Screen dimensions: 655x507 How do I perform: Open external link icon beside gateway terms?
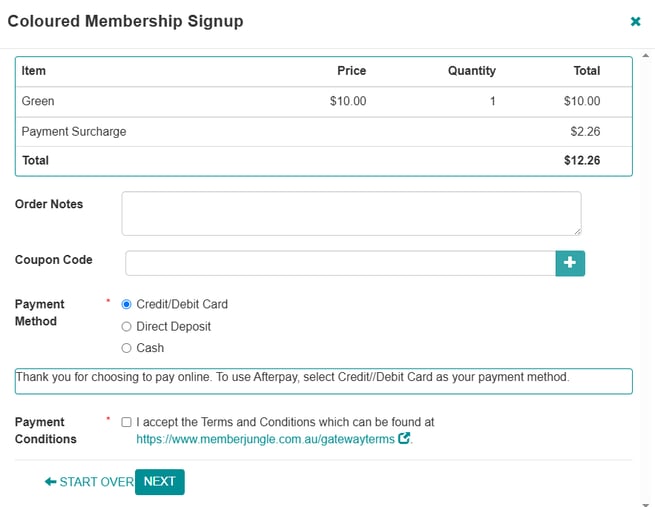click(x=404, y=438)
